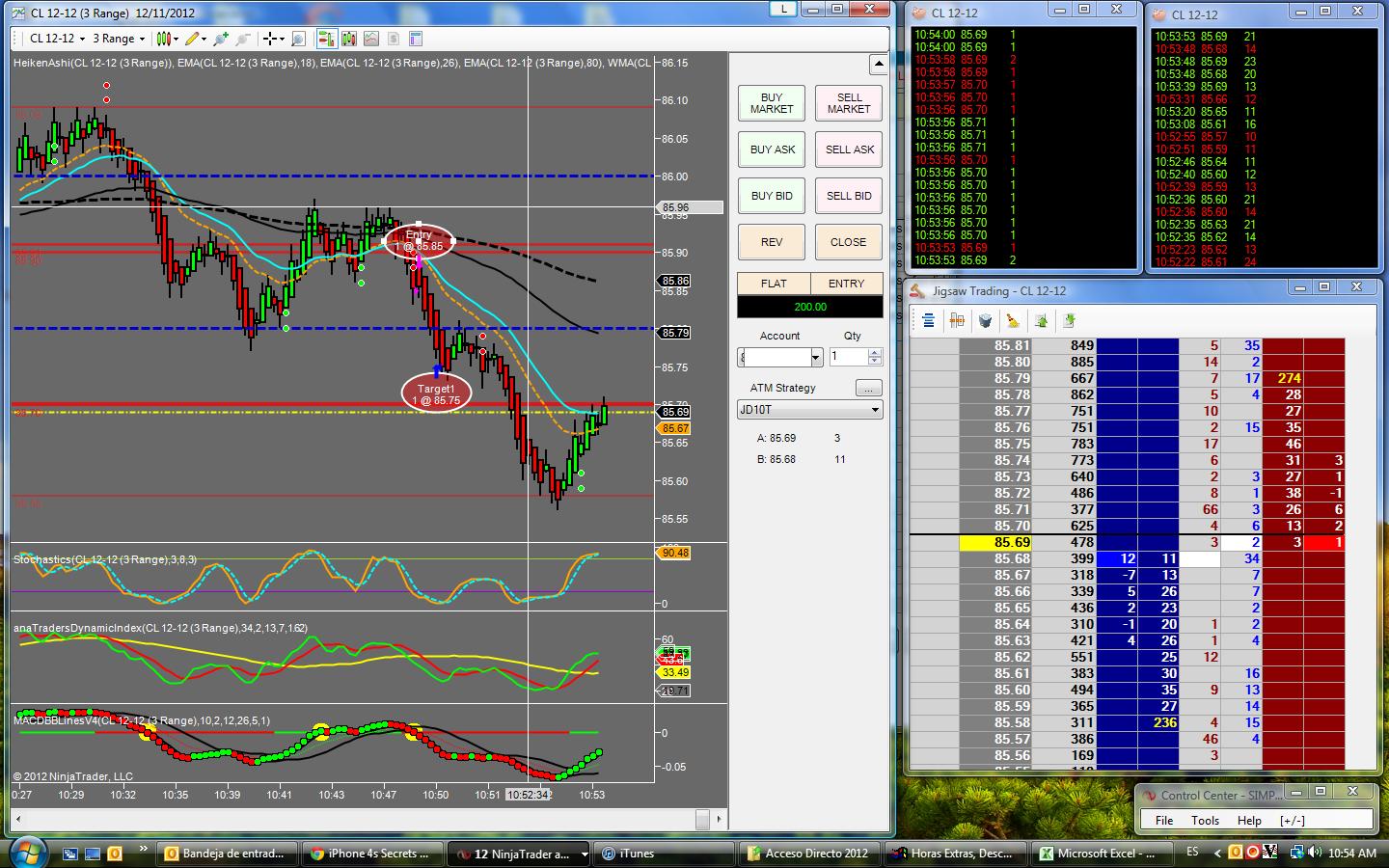
Task: Open the strategies dollar-page icon
Action: click(x=394, y=39)
